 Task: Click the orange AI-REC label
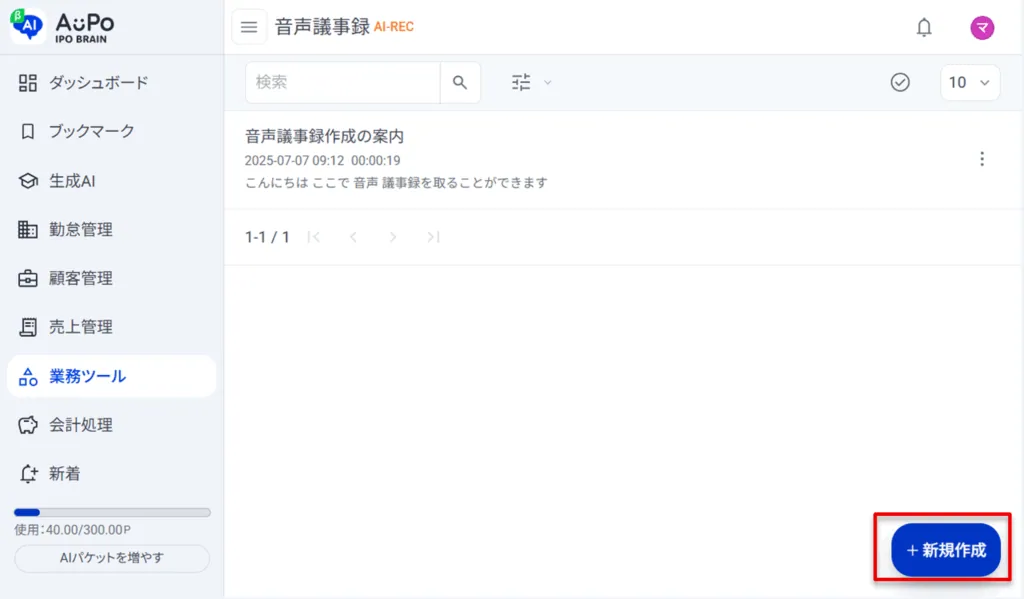point(394,27)
